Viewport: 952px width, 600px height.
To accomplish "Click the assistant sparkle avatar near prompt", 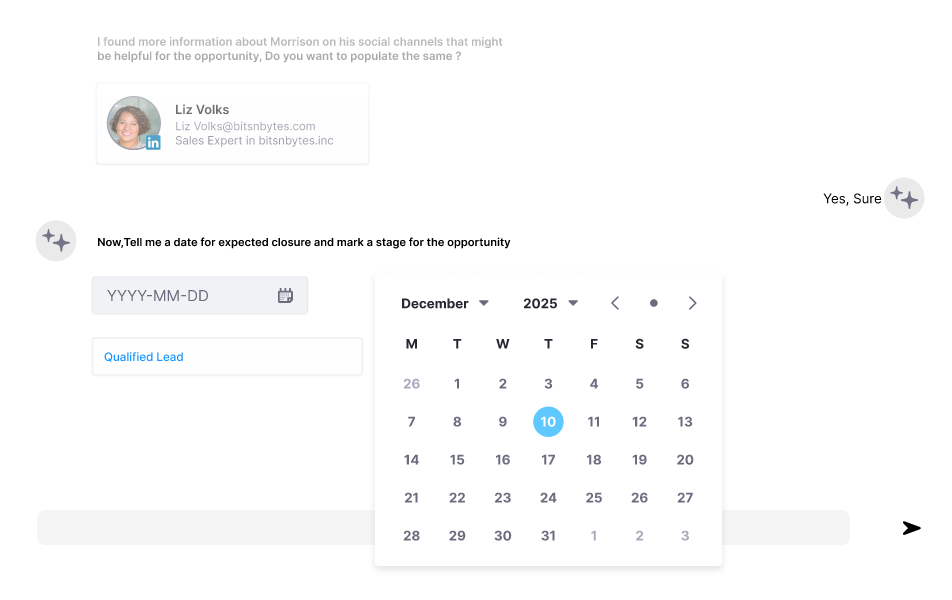I will tap(56, 241).
